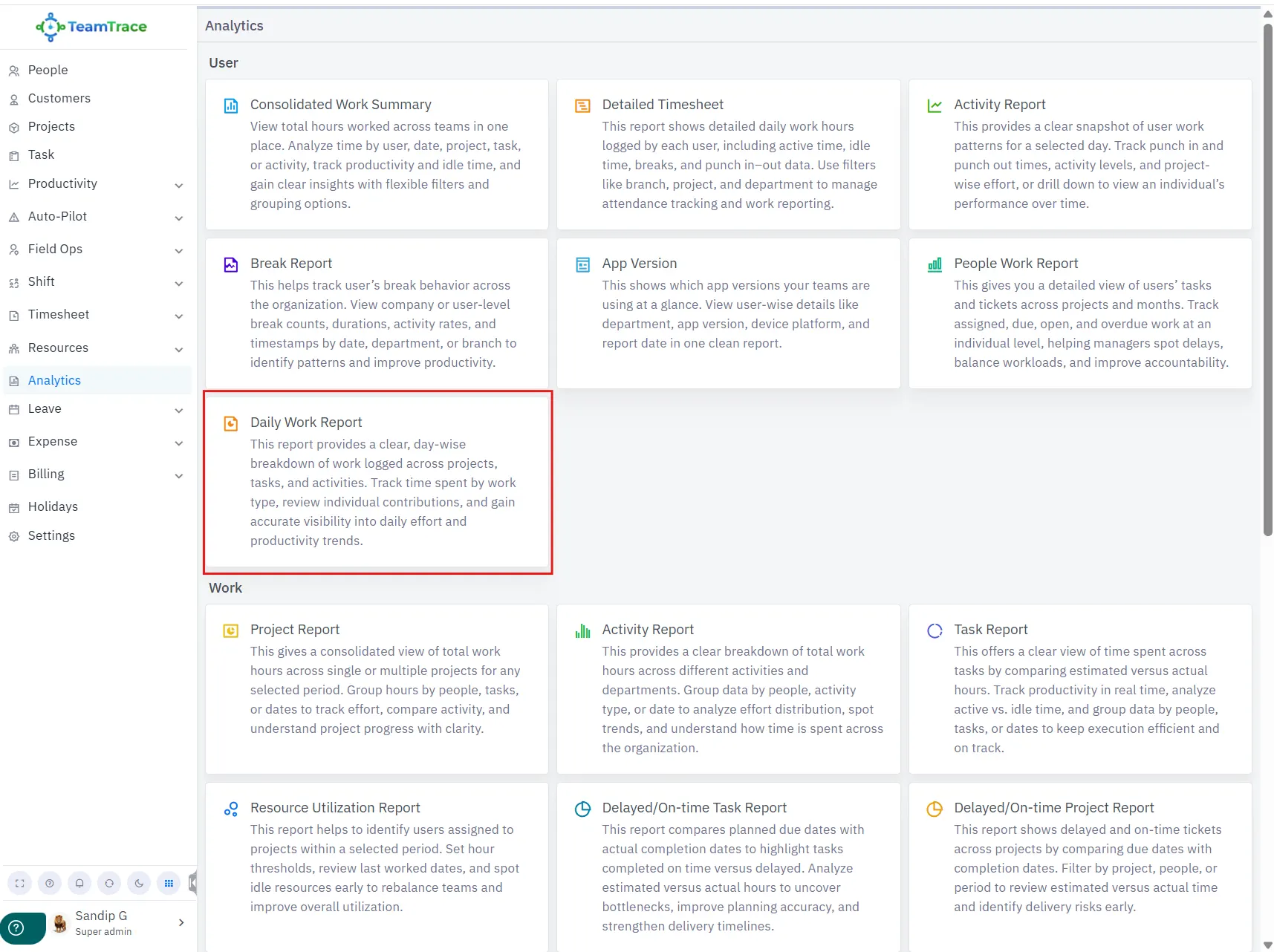The width and height of the screenshot is (1274, 952).
Task: Click the Resource Utilization Report icon
Action: [x=231, y=809]
